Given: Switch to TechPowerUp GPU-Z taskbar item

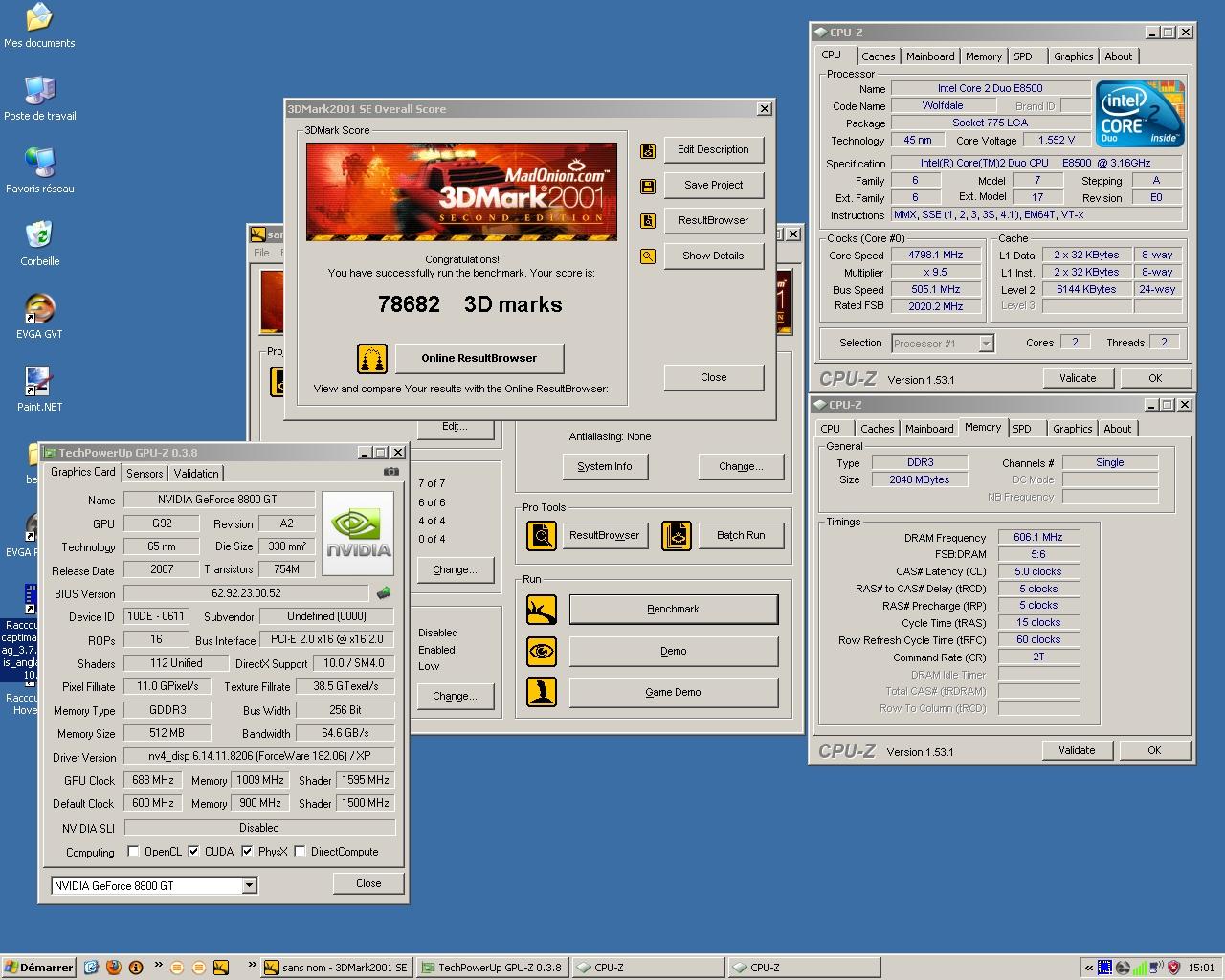Looking at the screenshot, I should point(492,968).
